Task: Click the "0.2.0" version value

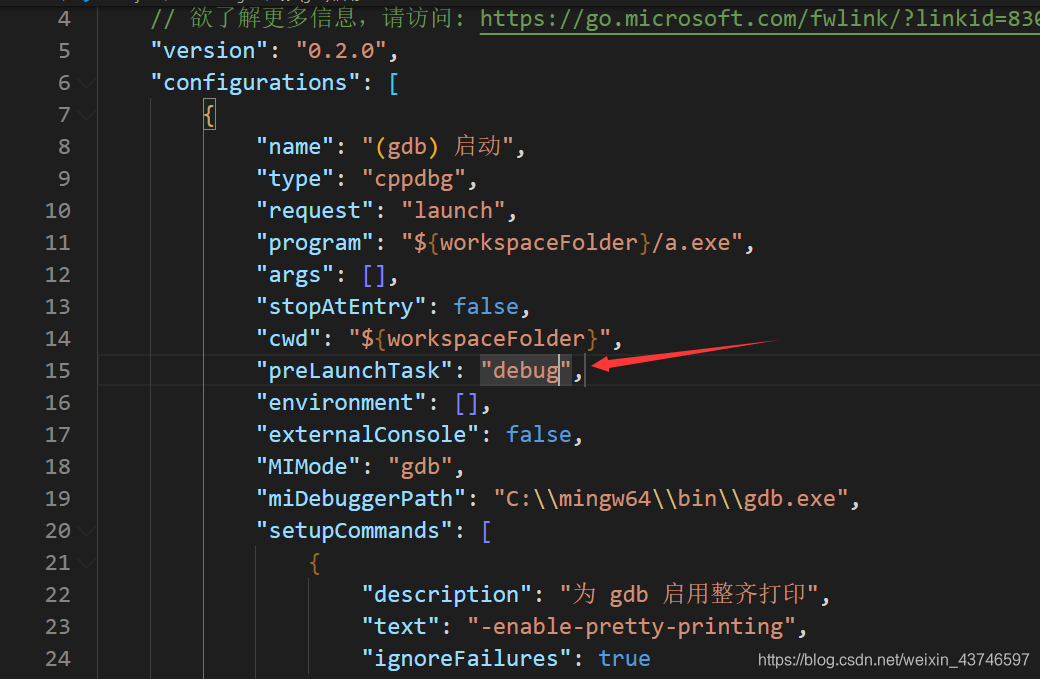Action: point(341,51)
